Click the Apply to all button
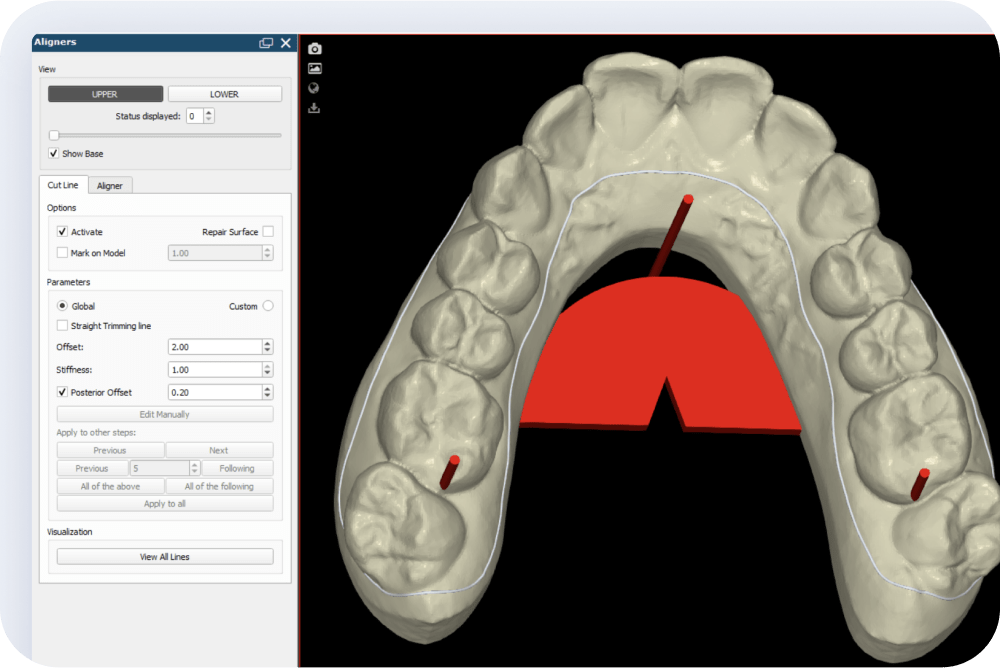This screenshot has width=1000, height=668. pyautogui.click(x=165, y=503)
